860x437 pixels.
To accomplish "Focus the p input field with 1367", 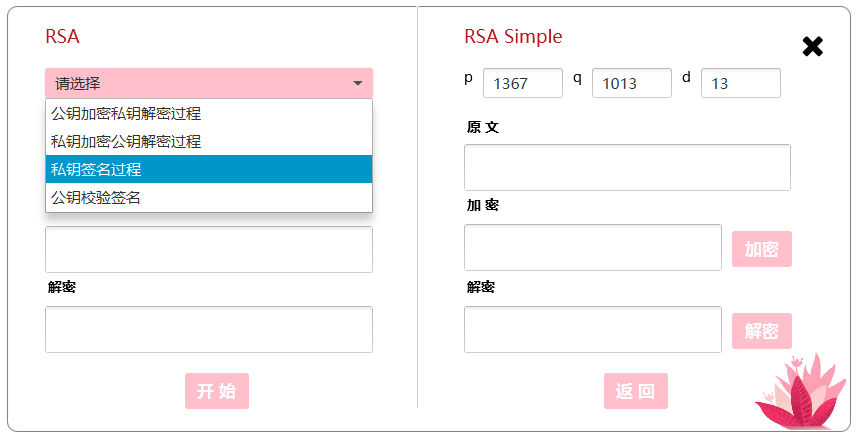I will [523, 83].
